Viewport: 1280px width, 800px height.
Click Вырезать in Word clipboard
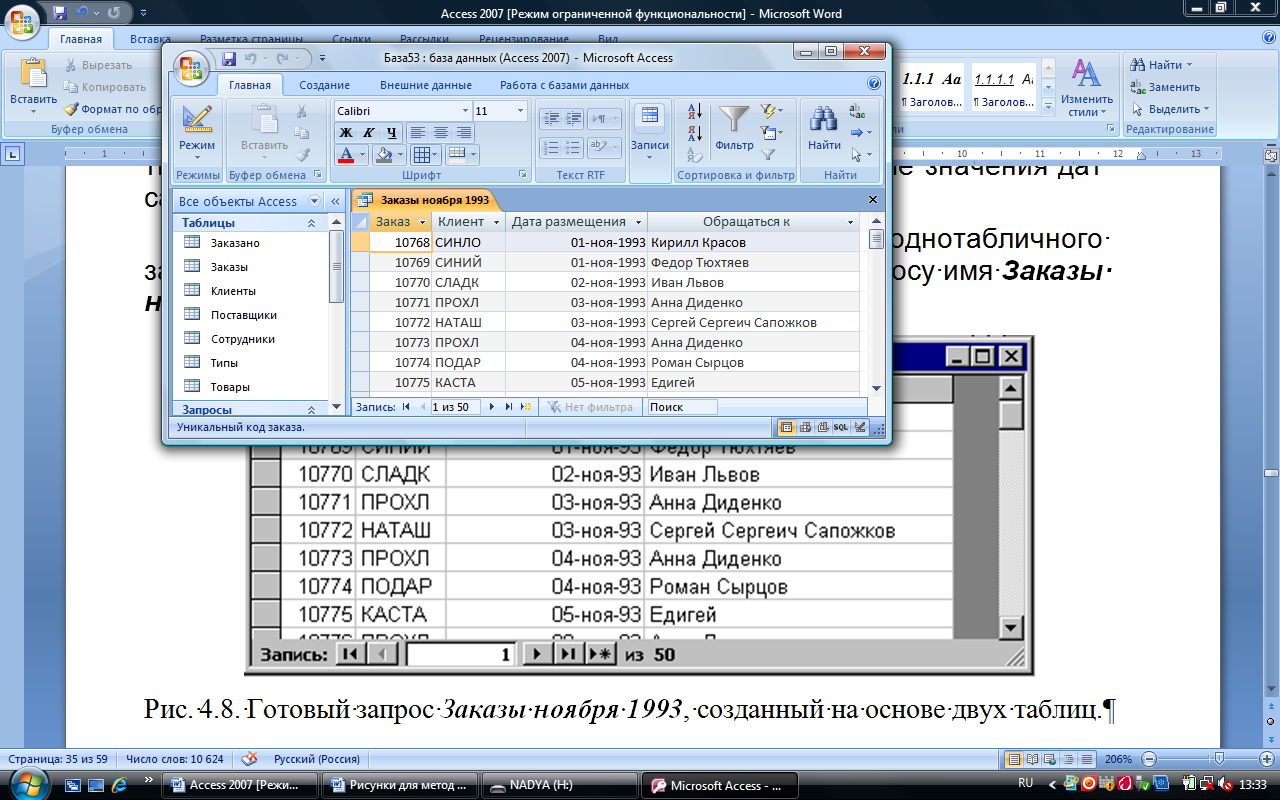pyautogui.click(x=100, y=65)
